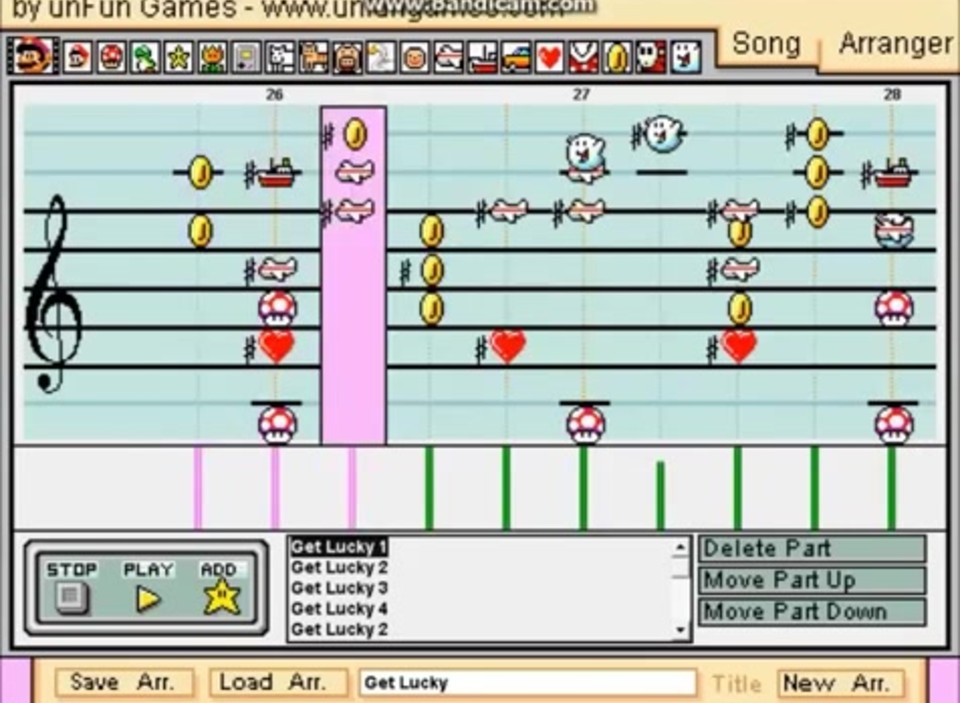Select the Game Boy instrument
This screenshot has width=960, height=703.
pyautogui.click(x=246, y=58)
